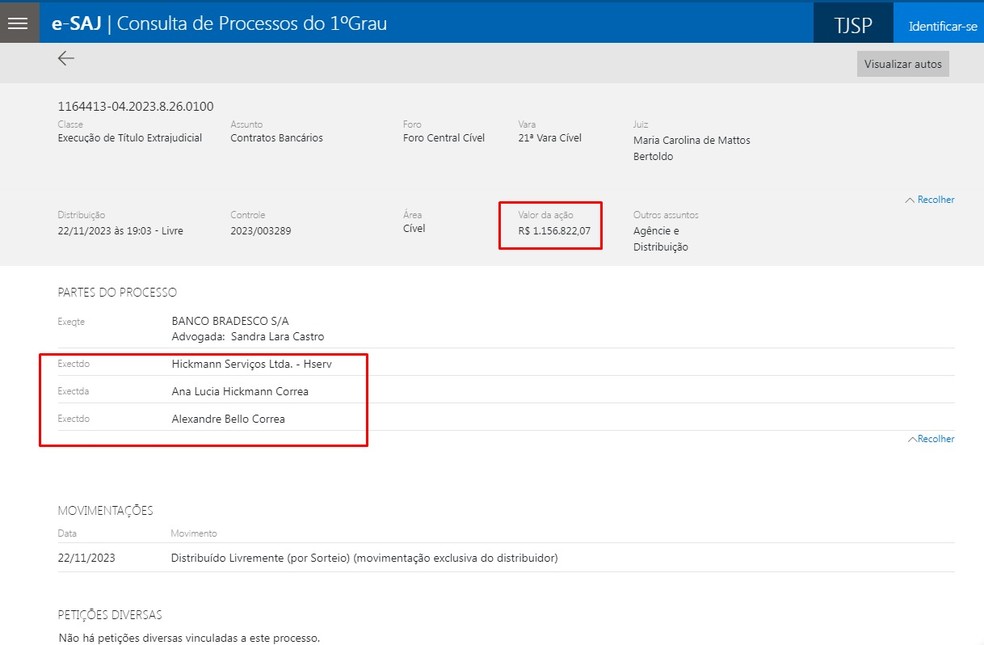Click the back arrow to return
This screenshot has width=984, height=645.
66,58
